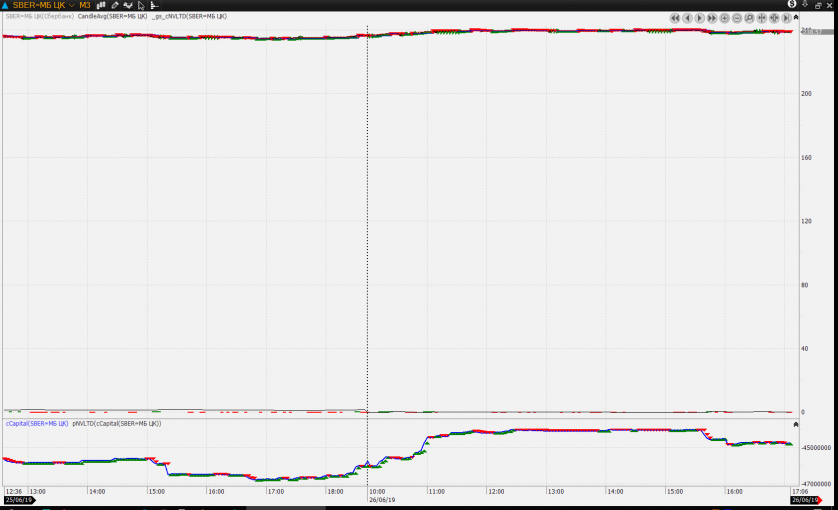Image resolution: width=838 pixels, height=510 pixels.
Task: Click the start date marker 25/06/19
Action: (18, 501)
